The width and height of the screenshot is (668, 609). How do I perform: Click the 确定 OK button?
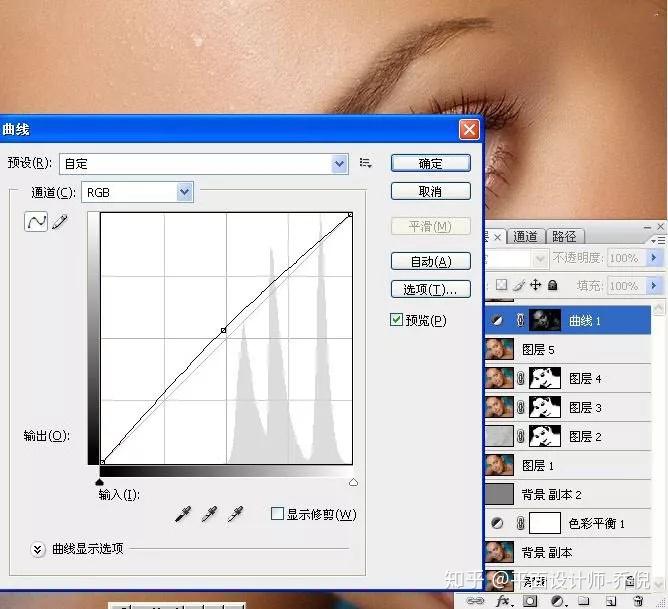431,164
